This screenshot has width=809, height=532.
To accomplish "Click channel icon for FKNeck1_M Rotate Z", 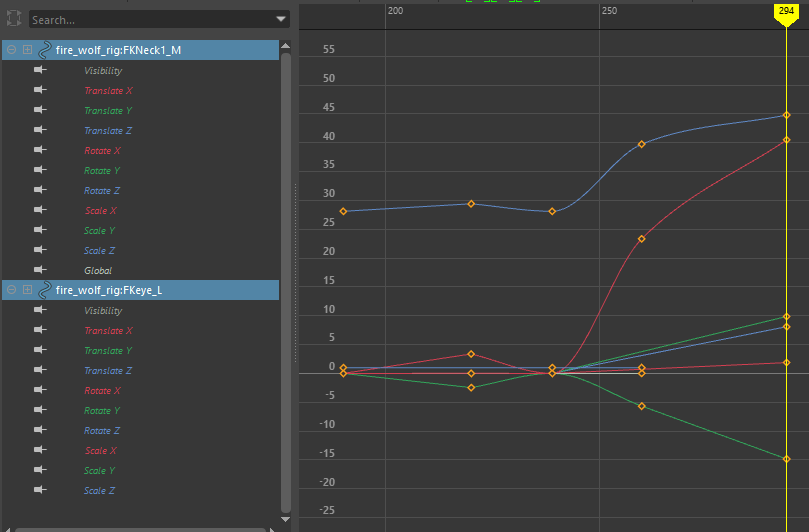I will (x=40, y=190).
